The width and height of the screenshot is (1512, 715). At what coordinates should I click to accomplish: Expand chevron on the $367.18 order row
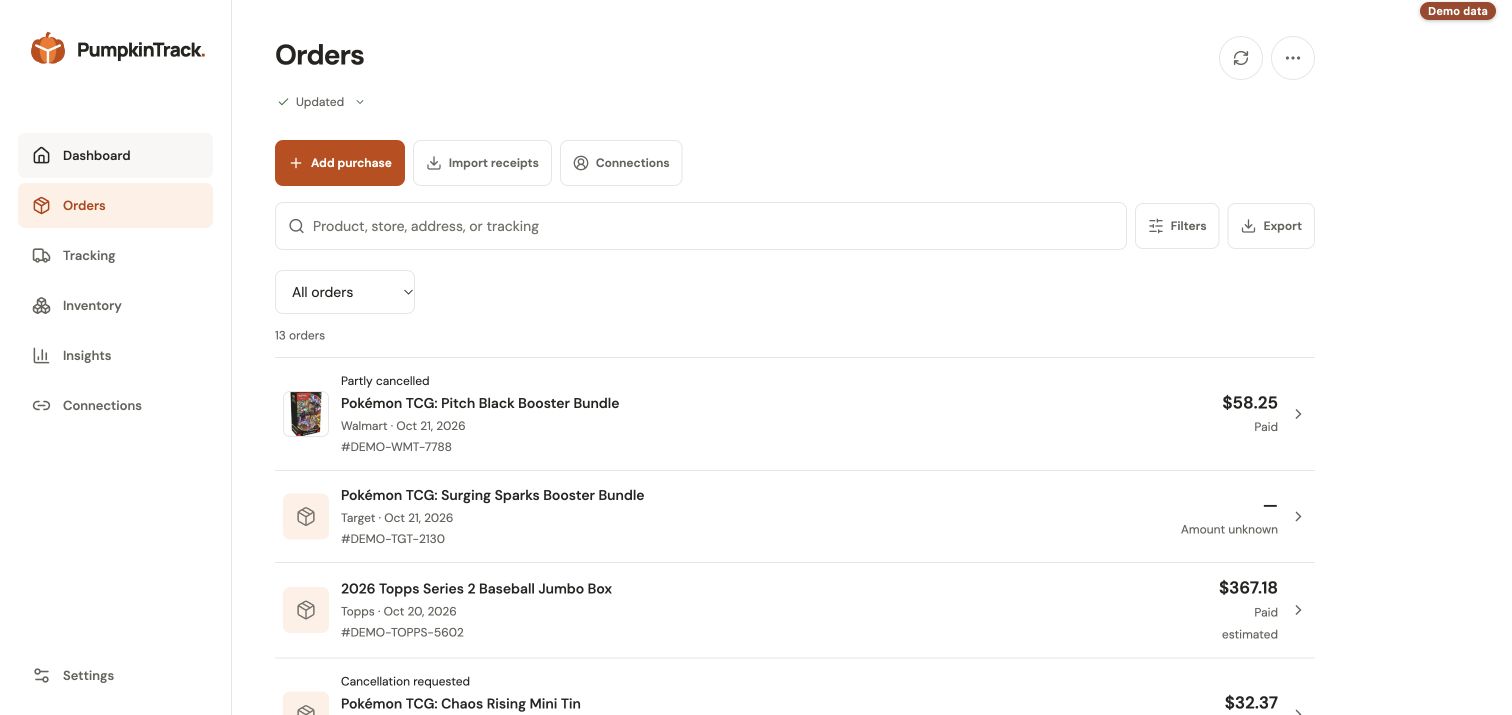(x=1298, y=610)
